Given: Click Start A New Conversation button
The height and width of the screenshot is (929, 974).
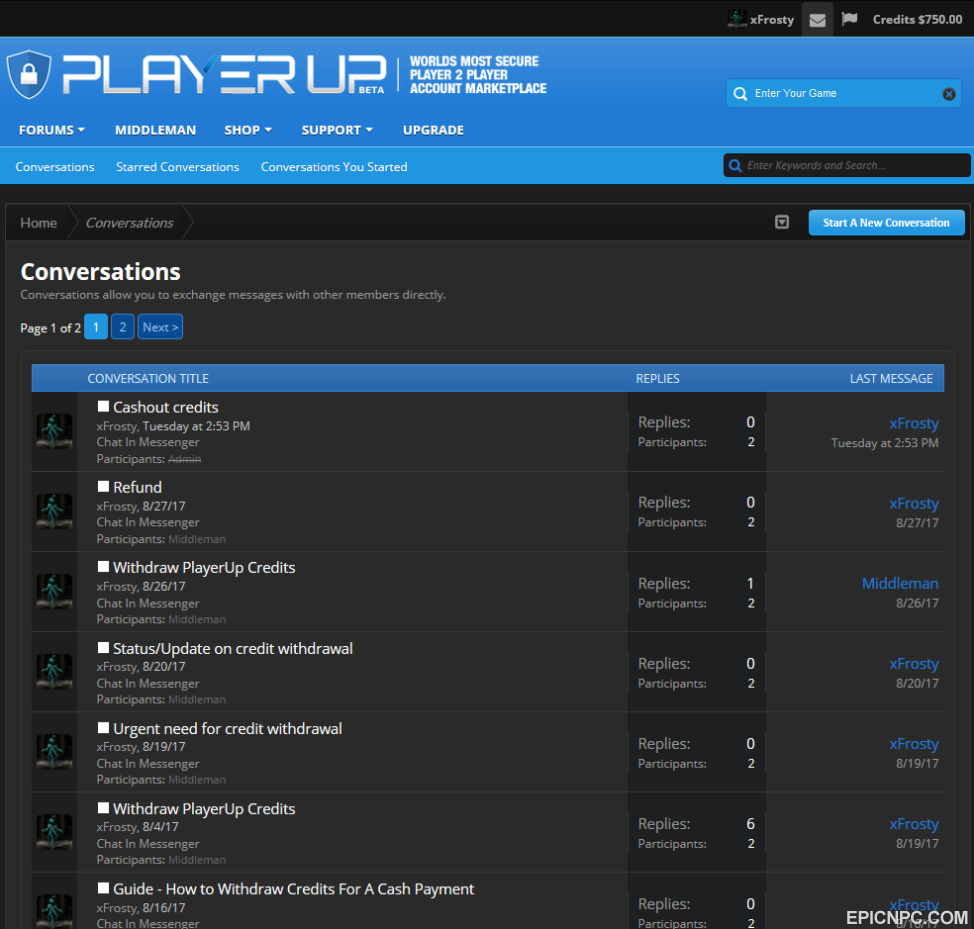Looking at the screenshot, I should click(x=886, y=222).
